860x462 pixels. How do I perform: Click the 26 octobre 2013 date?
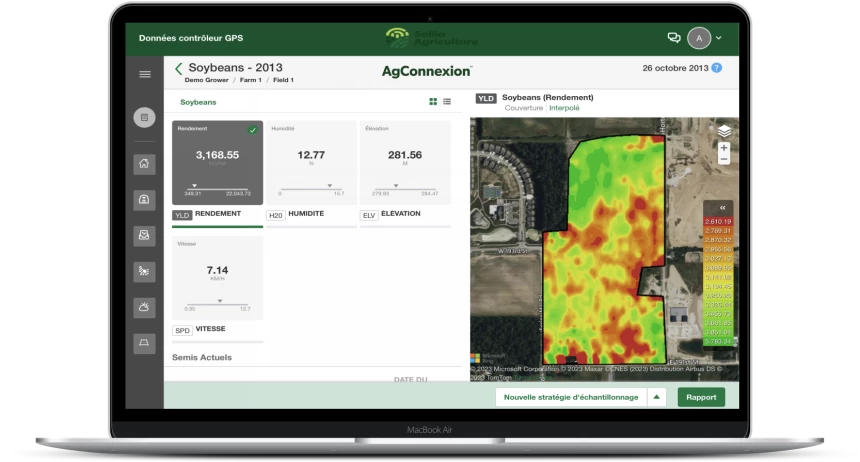click(x=675, y=68)
